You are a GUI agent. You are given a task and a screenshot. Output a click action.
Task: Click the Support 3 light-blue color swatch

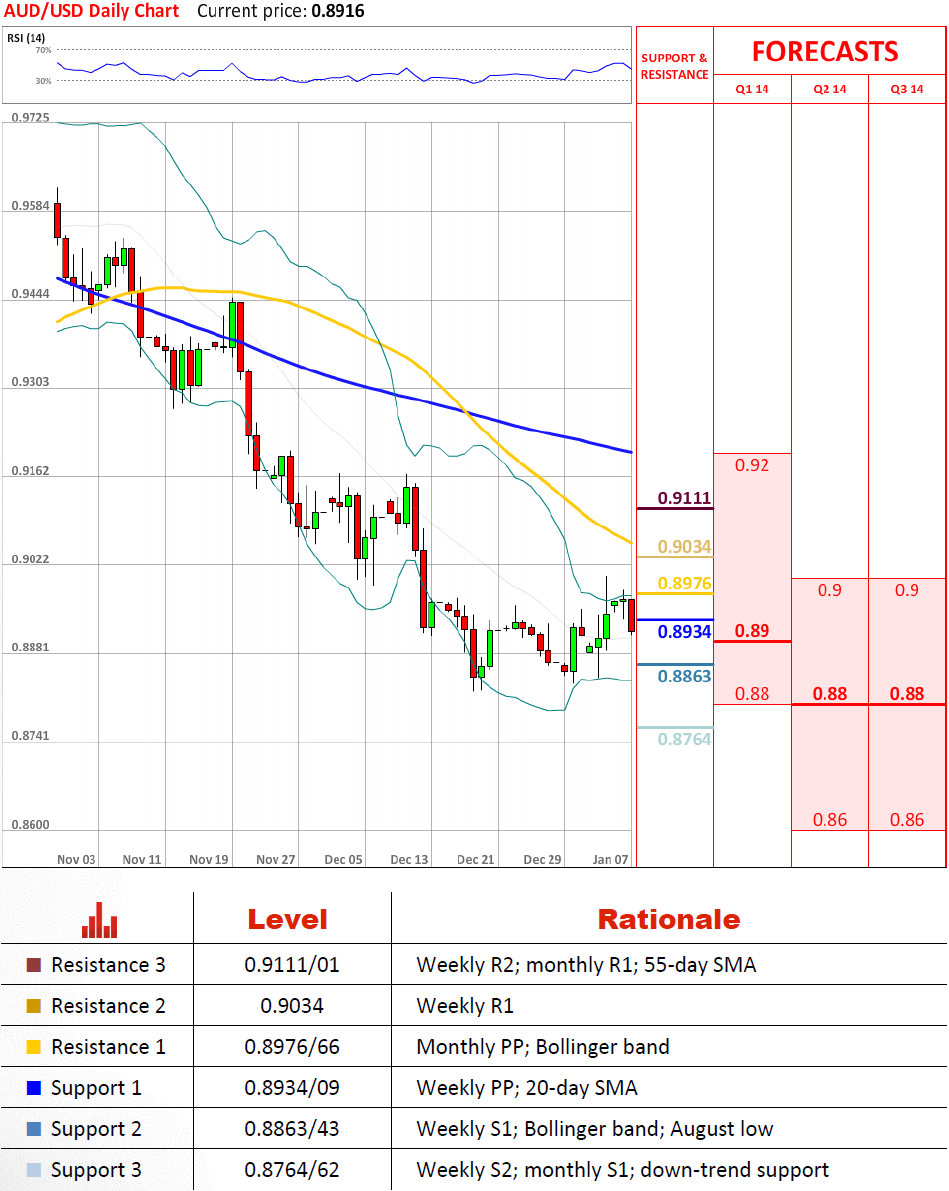[x=33, y=1170]
